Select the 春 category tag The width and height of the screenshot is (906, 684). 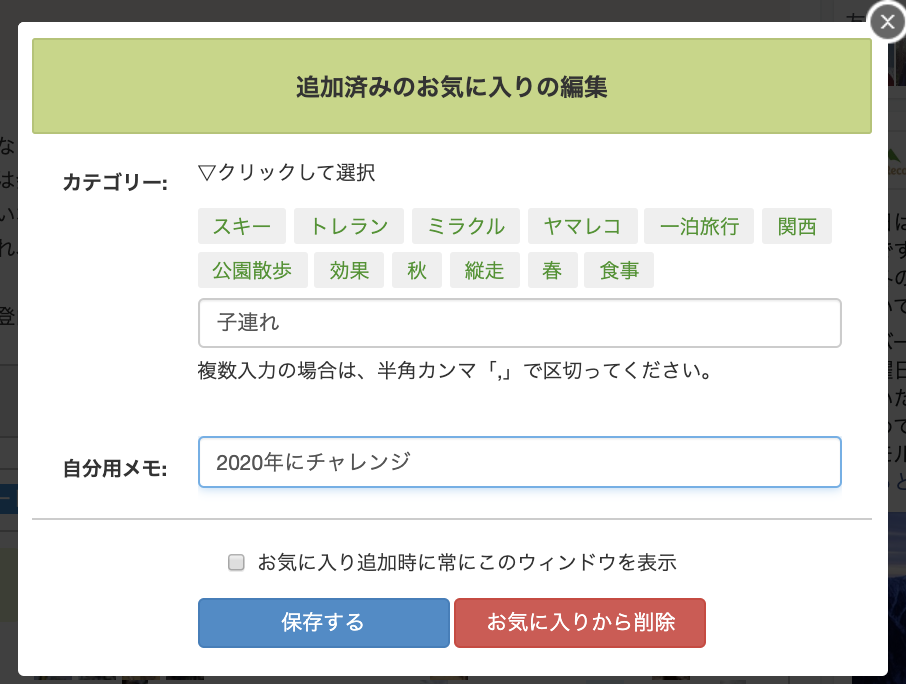point(552,270)
